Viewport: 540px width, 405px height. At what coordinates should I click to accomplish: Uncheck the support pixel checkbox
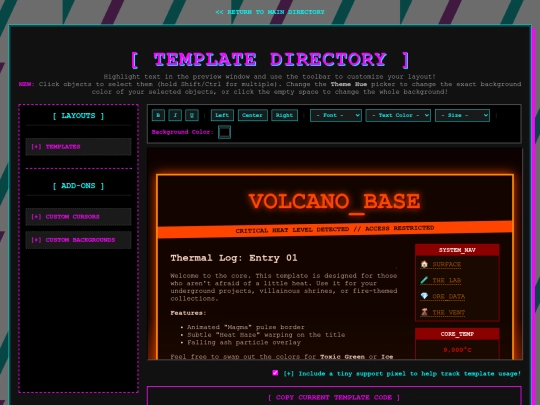click(x=275, y=373)
